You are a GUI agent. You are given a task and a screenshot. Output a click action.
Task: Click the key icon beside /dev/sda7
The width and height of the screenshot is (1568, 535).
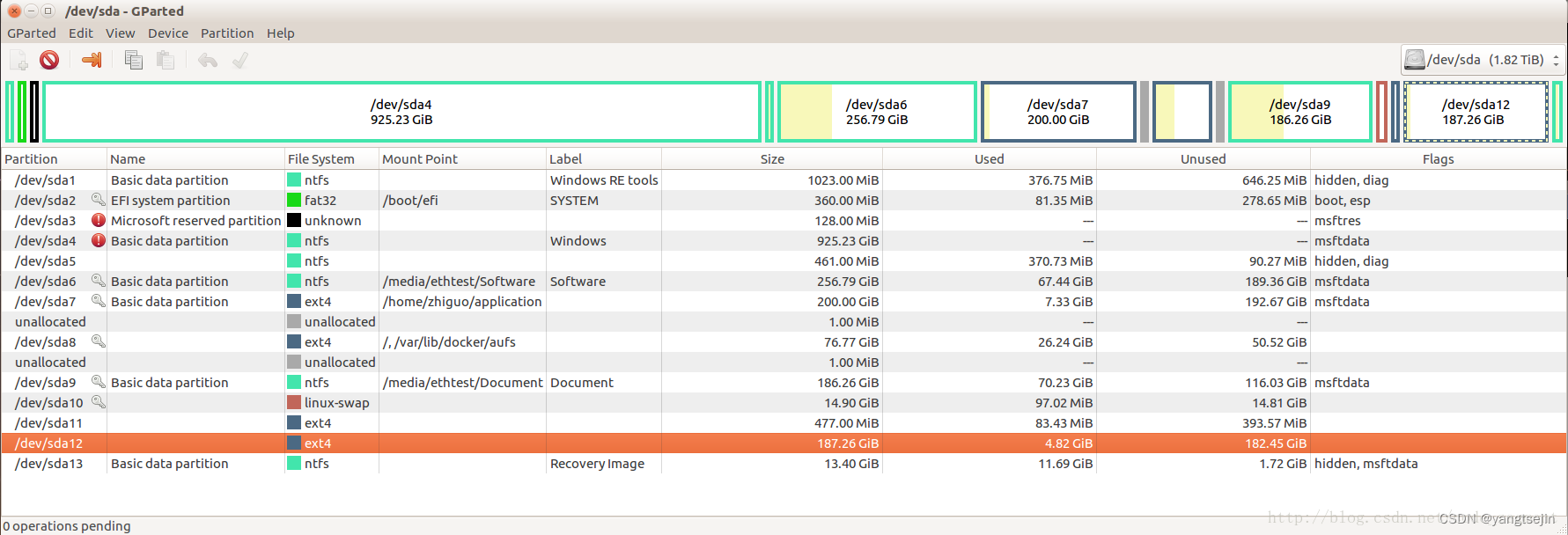99,301
